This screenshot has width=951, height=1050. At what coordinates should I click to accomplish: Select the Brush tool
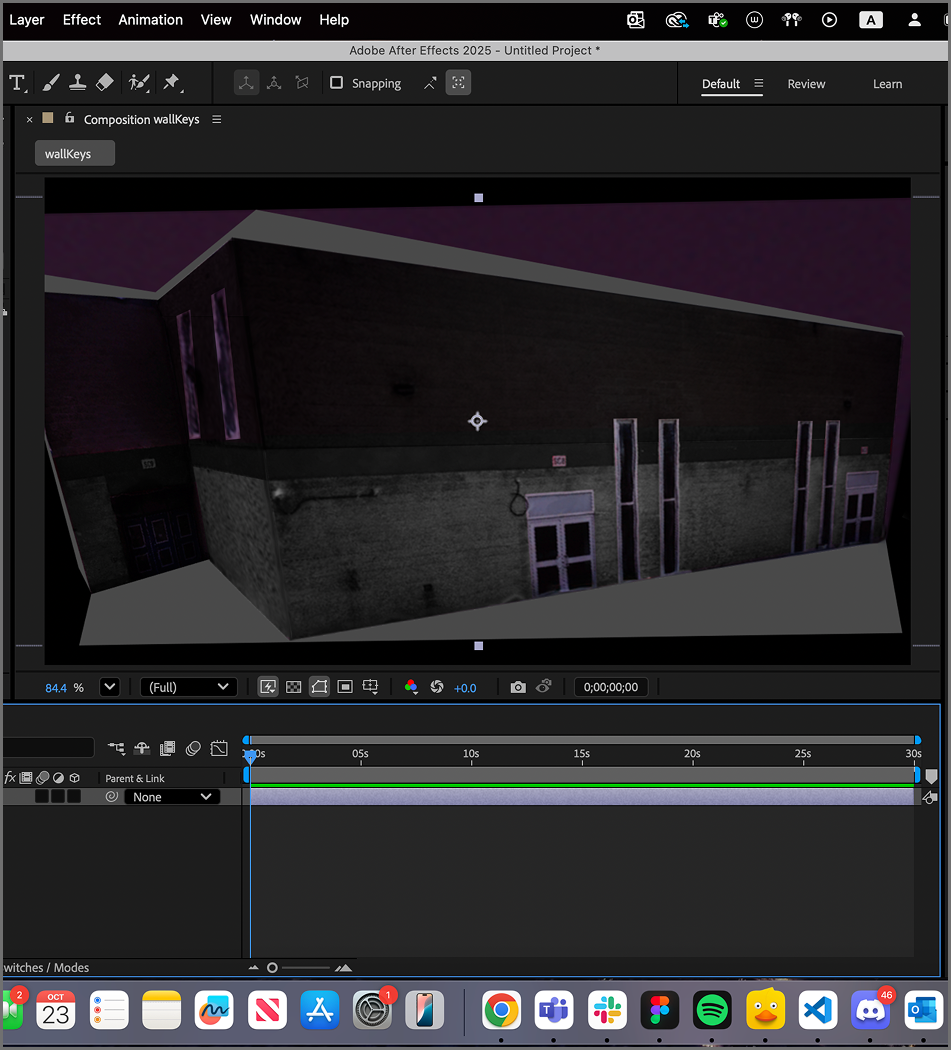pos(51,82)
